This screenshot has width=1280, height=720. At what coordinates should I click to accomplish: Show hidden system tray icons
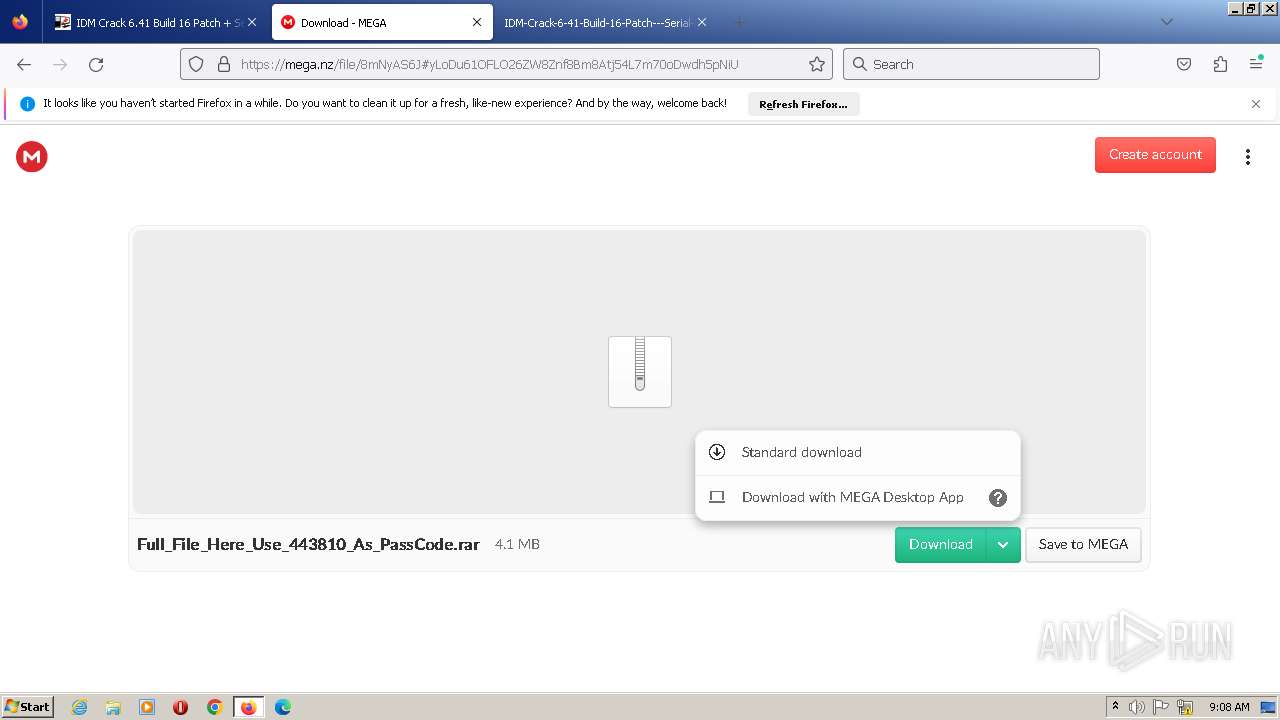1115,707
